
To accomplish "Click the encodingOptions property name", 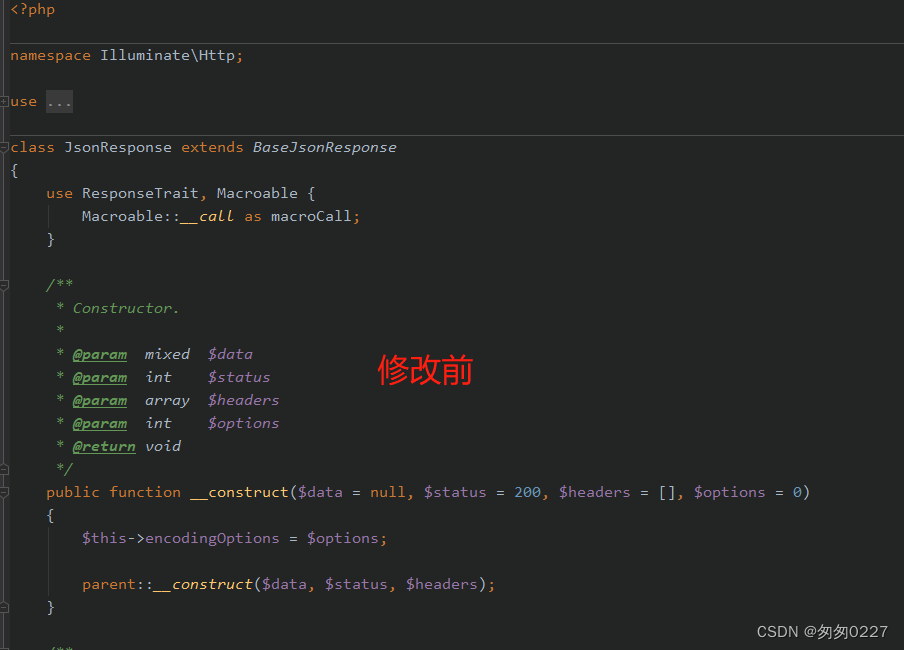I will click(212, 537).
